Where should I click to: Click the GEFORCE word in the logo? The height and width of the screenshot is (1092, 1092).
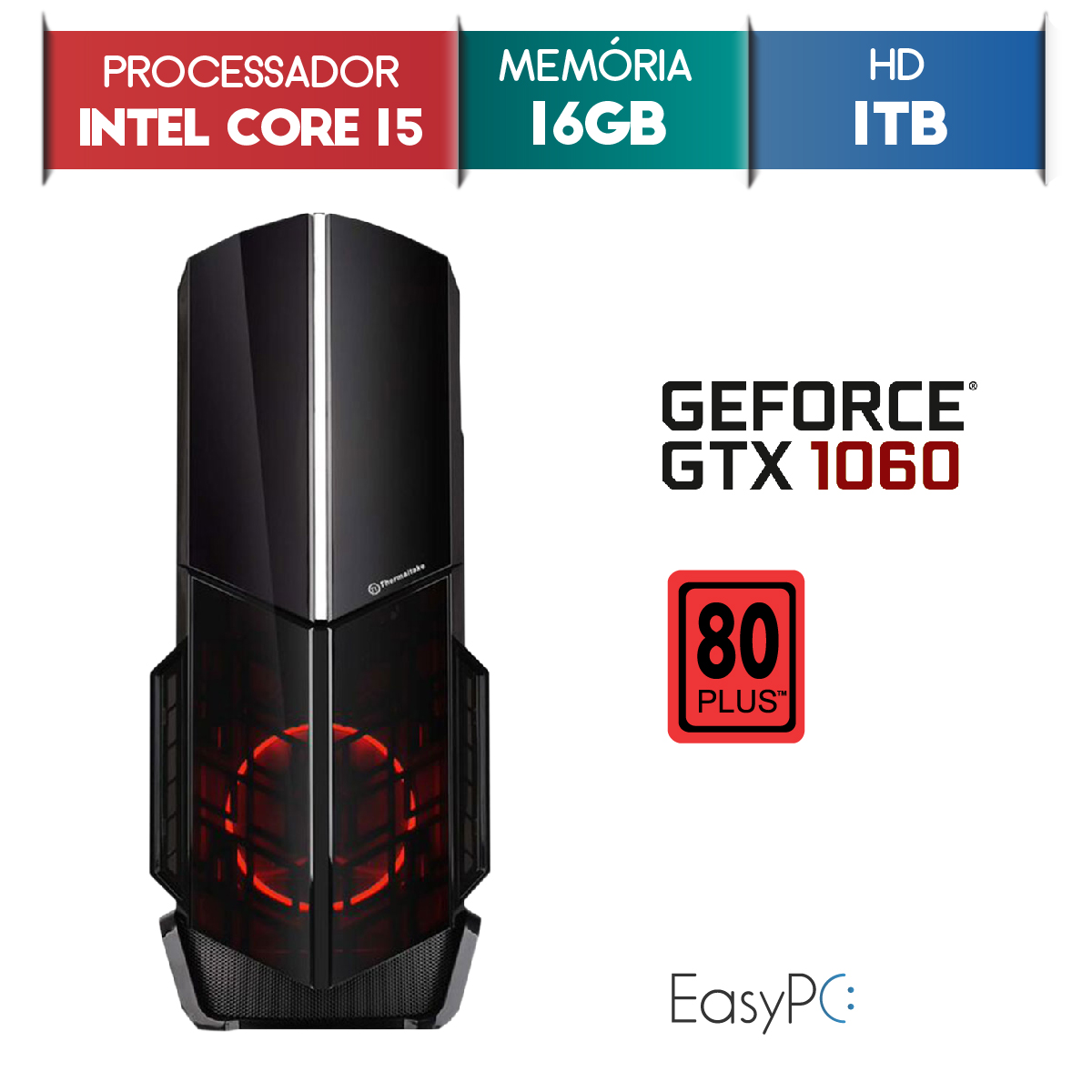[x=813, y=406]
